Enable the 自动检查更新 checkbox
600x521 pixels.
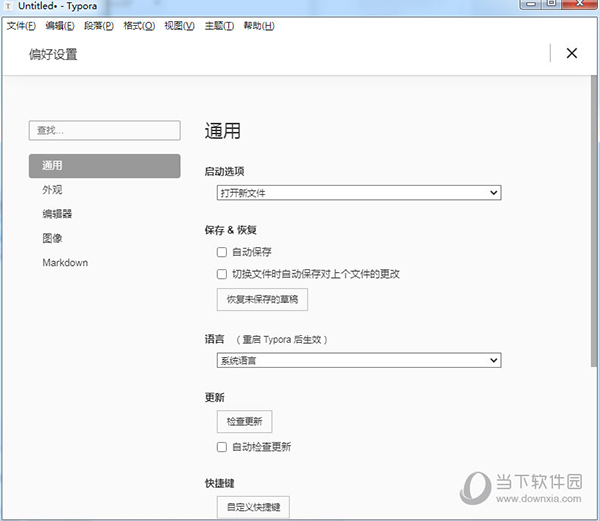(x=222, y=447)
